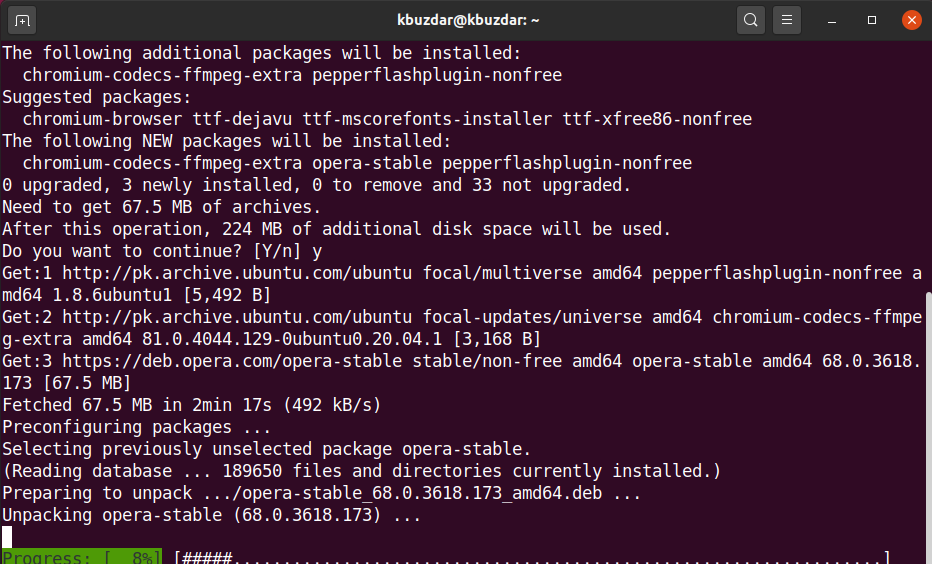The height and width of the screenshot is (564, 932).
Task: Click the opera-stable_68.0.3618.173_amd64.deb filename
Action: [422, 493]
